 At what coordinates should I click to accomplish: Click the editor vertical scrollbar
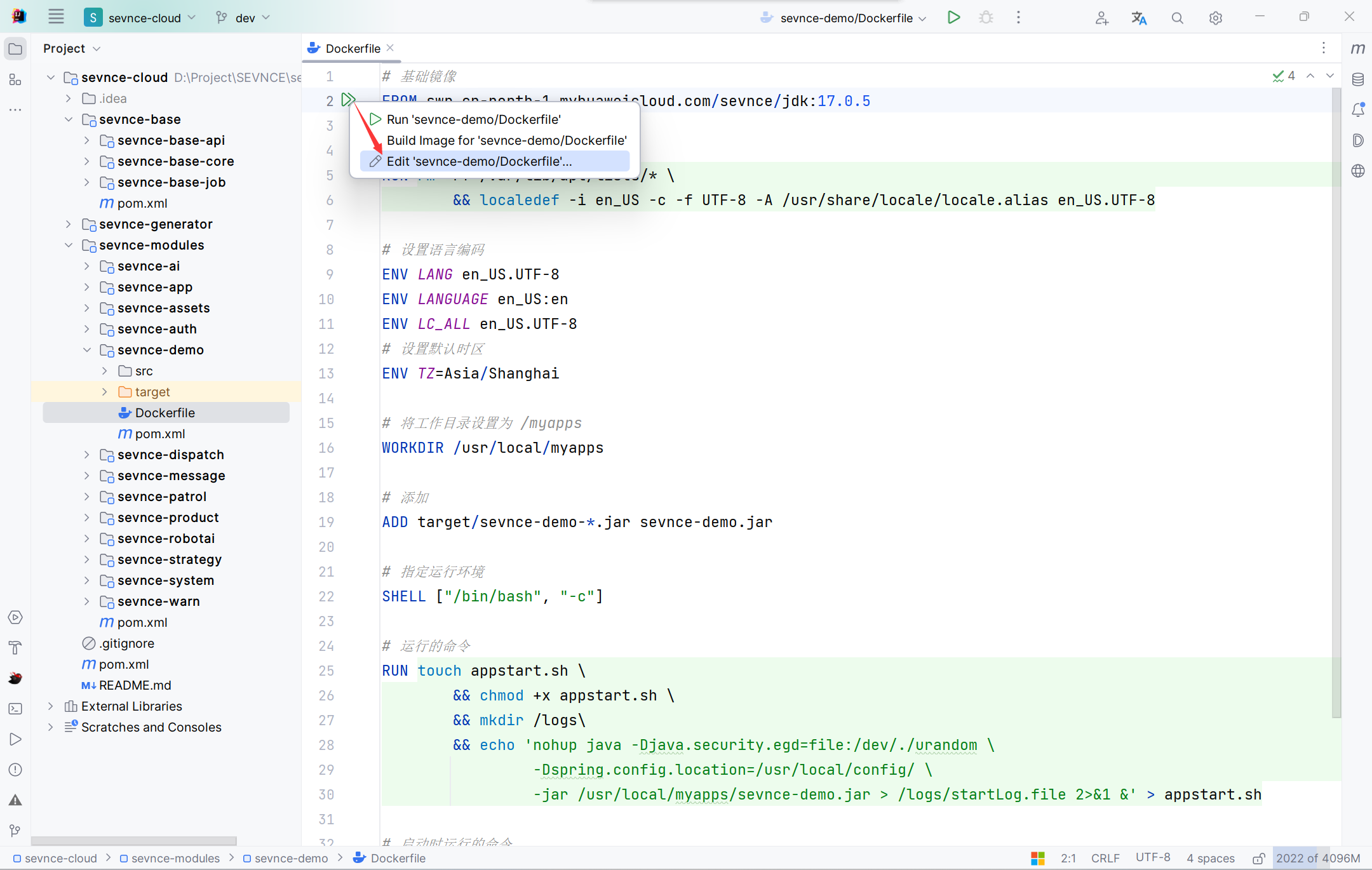tap(1336, 403)
